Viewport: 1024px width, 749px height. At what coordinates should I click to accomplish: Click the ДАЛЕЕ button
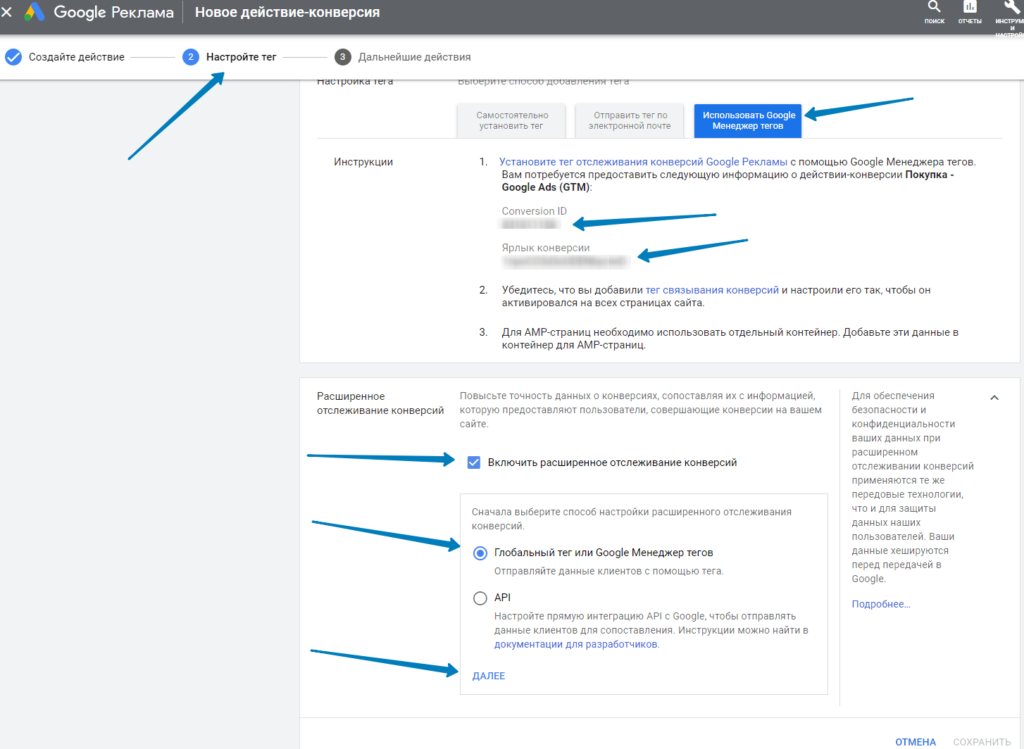[488, 676]
